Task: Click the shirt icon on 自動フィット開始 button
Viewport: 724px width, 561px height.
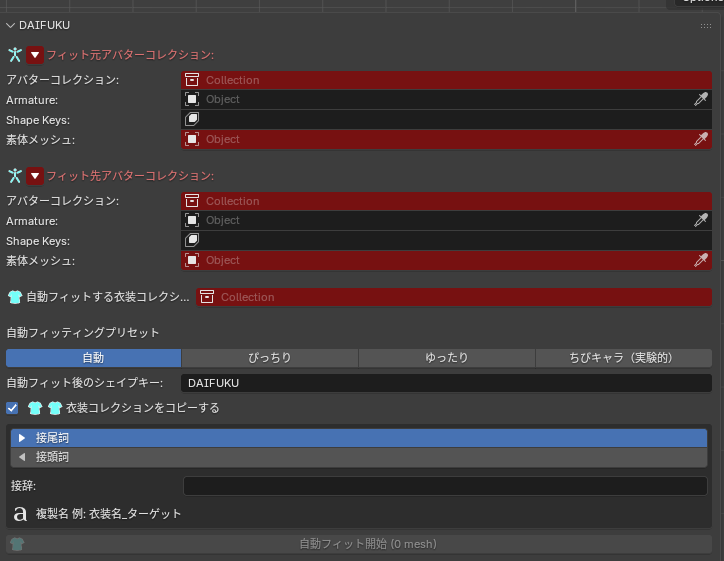Action: 17,544
